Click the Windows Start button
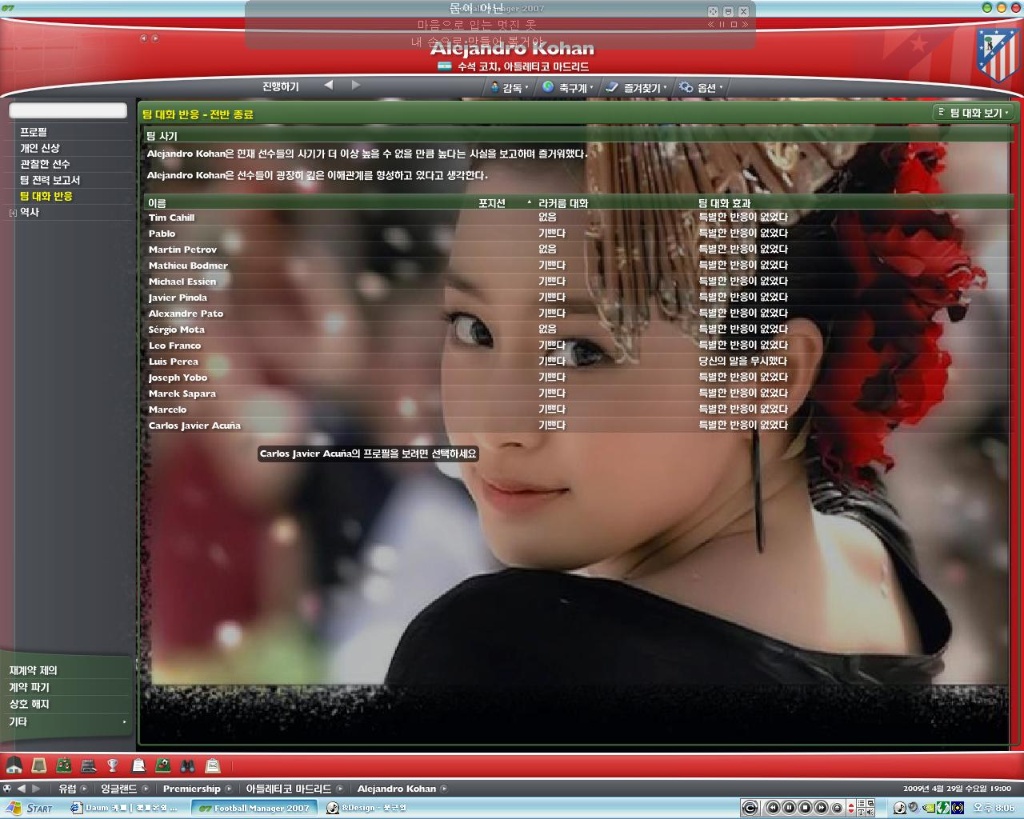This screenshot has height=819, width=1024. [x=29, y=808]
